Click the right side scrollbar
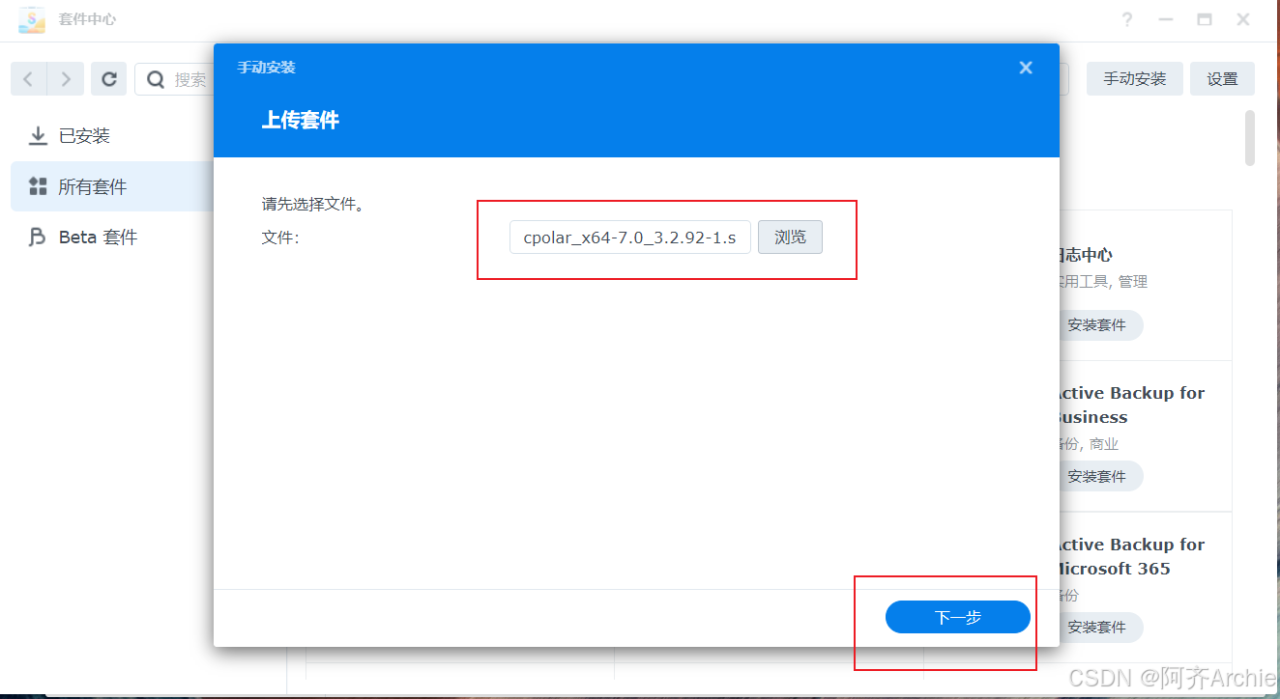This screenshot has width=1280, height=699. click(1249, 139)
